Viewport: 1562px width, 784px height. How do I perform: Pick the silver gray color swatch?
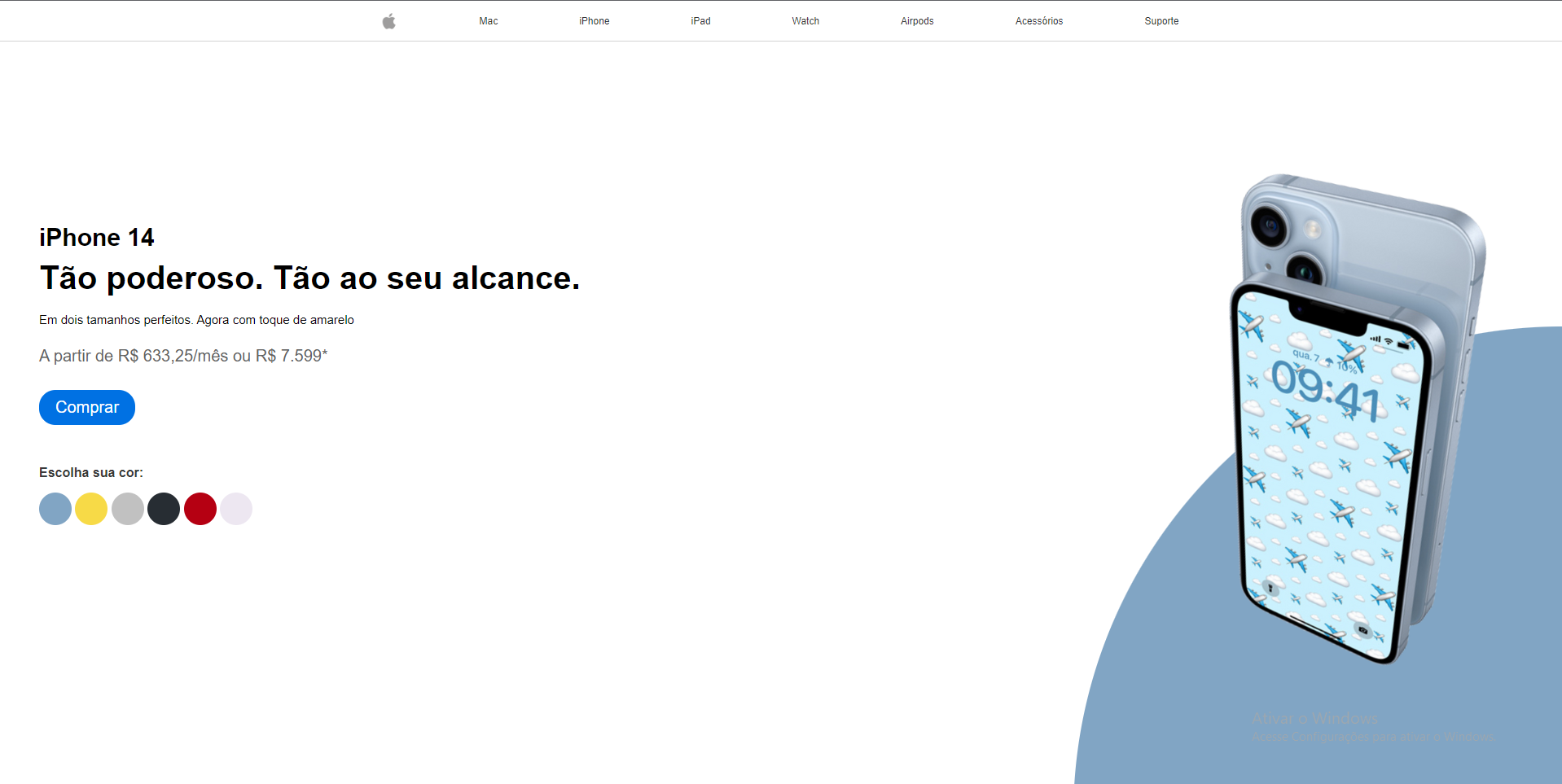[x=128, y=509]
